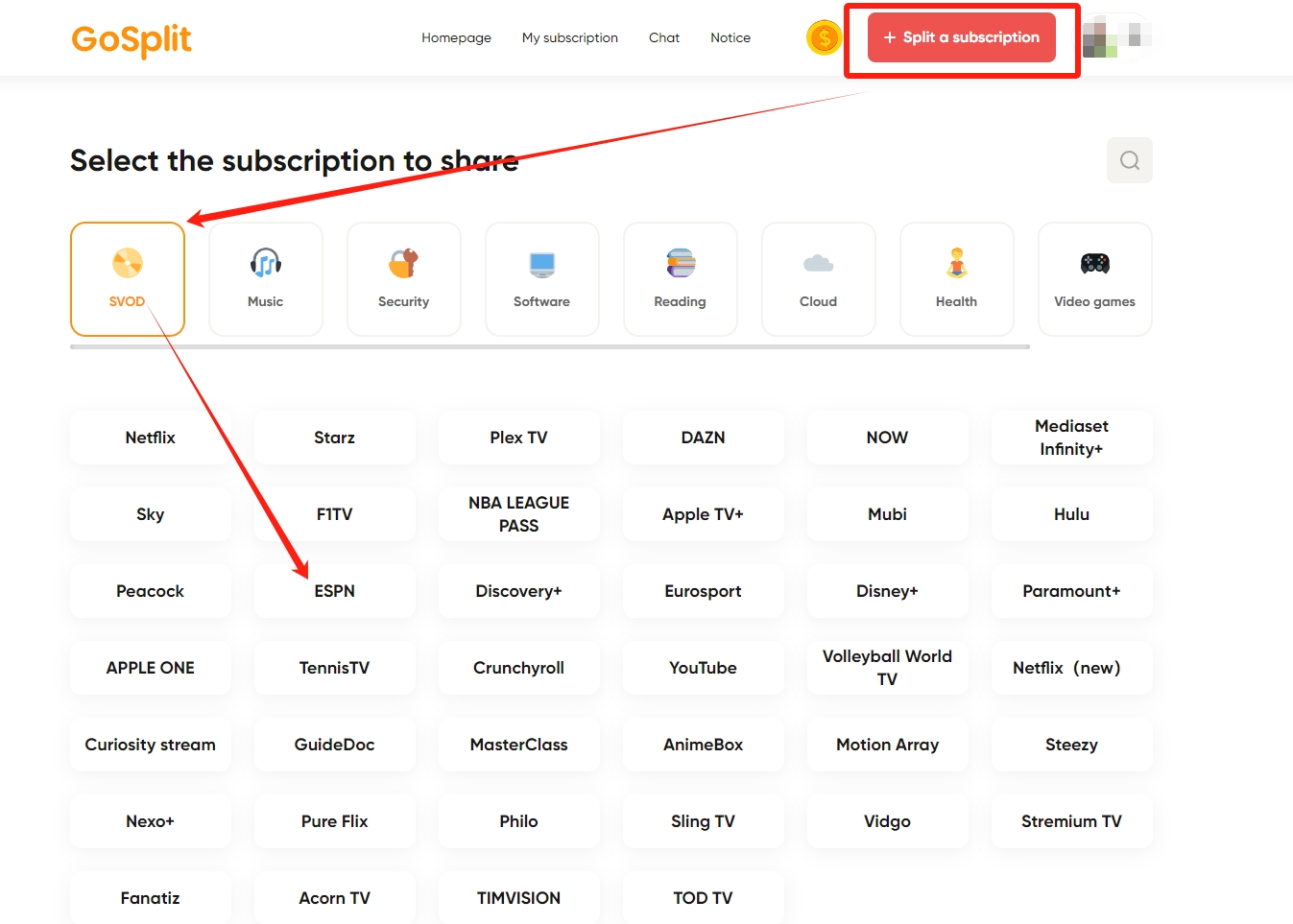The image size is (1293, 924).
Task: Pick Philo service
Action: [x=519, y=821]
